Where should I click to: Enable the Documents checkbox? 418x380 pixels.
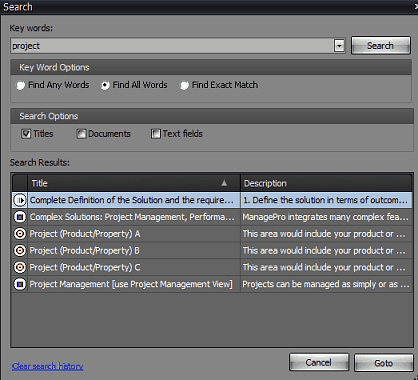81,134
